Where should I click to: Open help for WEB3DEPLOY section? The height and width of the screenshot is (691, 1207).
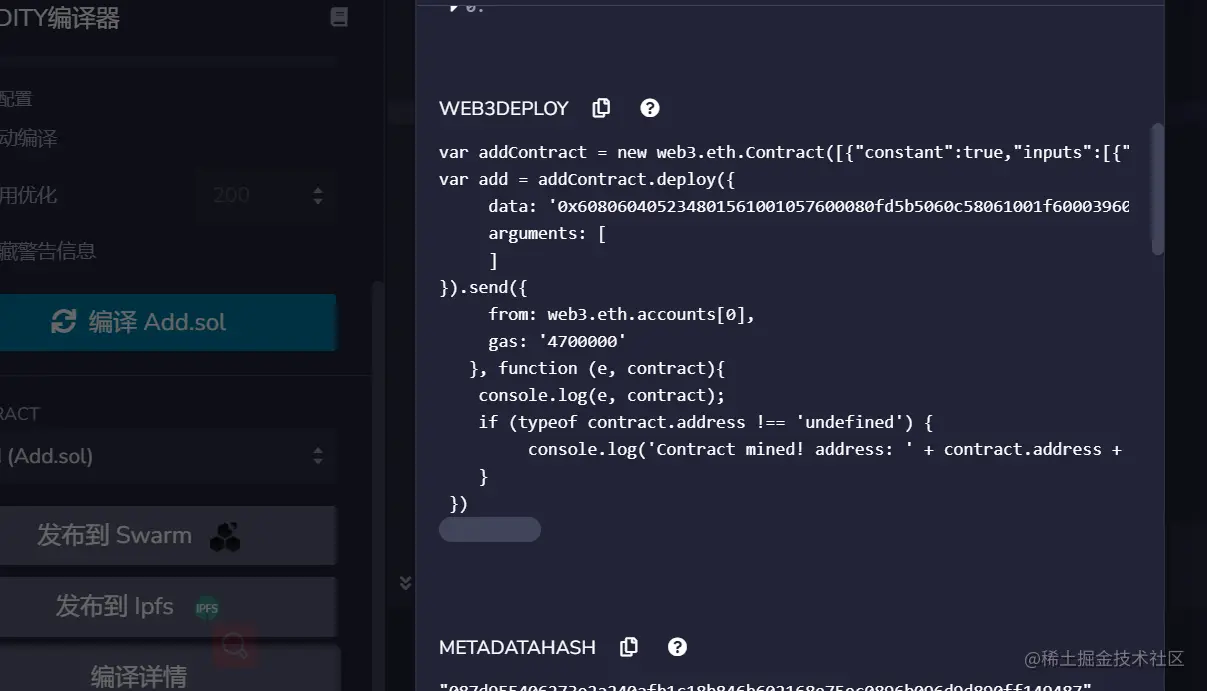[650, 108]
